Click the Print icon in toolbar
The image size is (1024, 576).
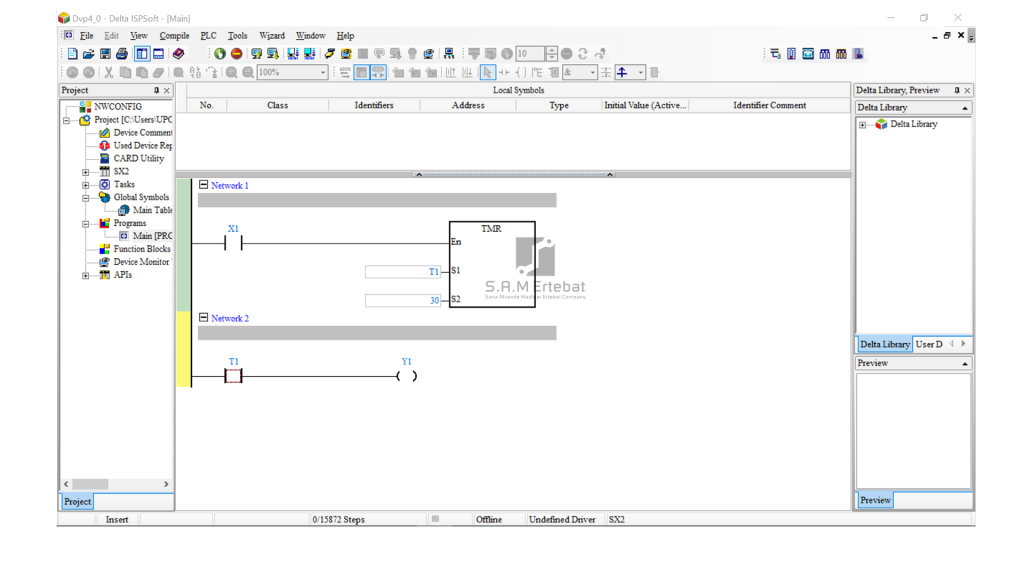point(121,54)
